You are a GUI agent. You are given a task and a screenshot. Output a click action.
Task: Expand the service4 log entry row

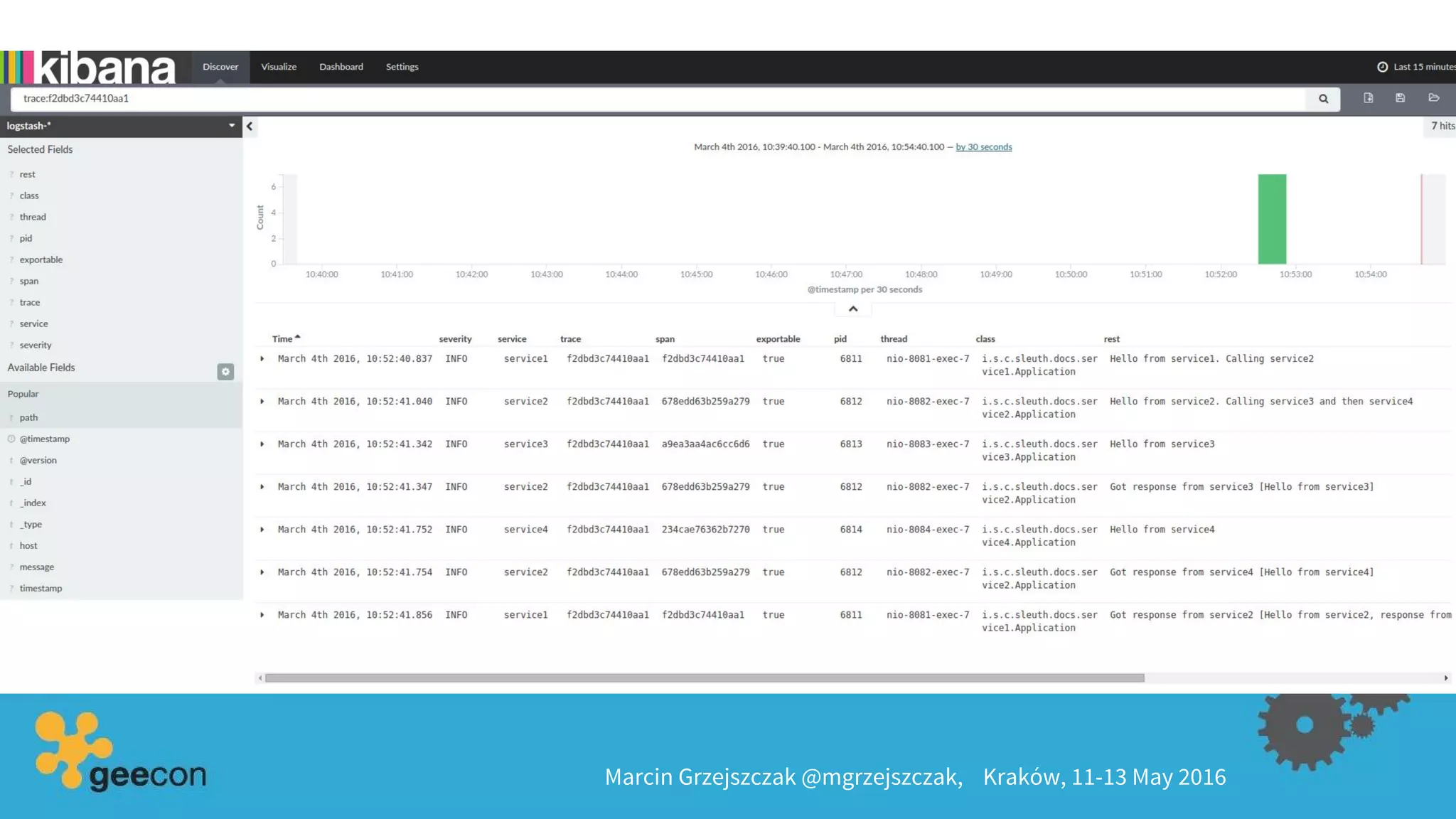(x=262, y=530)
